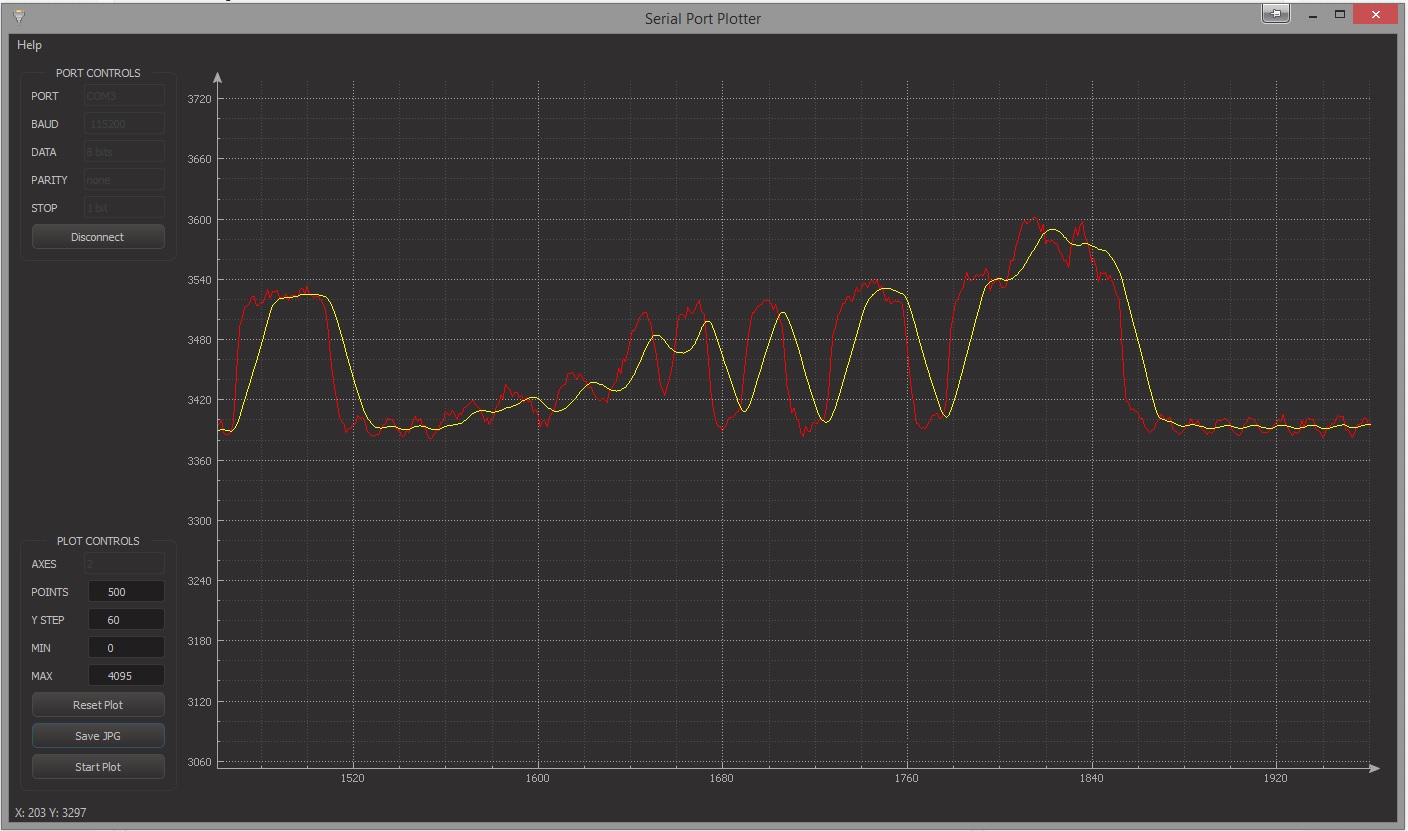Viewport: 1408px width, 831px height.
Task: Maximize the Serial Port Plotter window
Action: (1340, 15)
